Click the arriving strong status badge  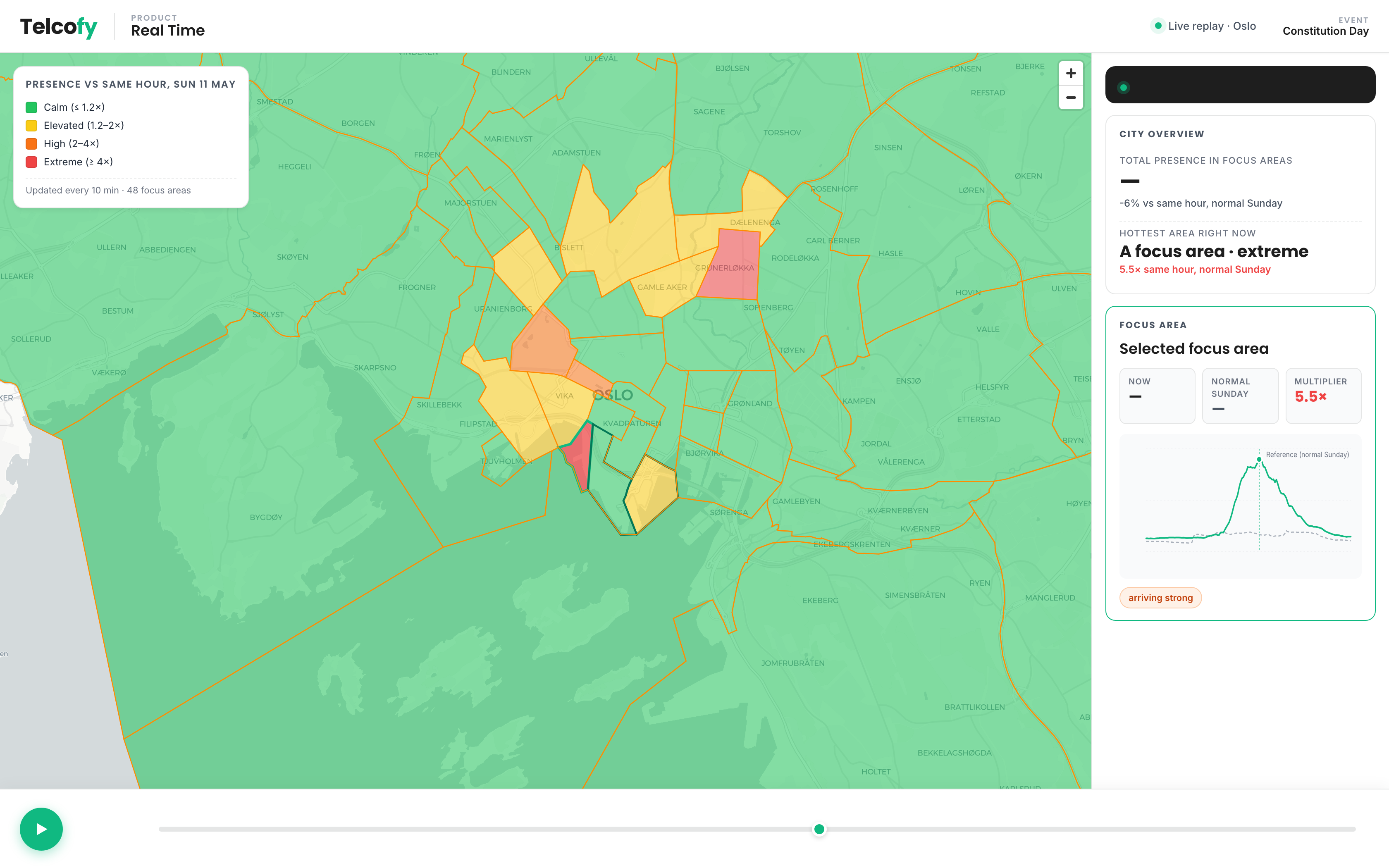[1160, 598]
